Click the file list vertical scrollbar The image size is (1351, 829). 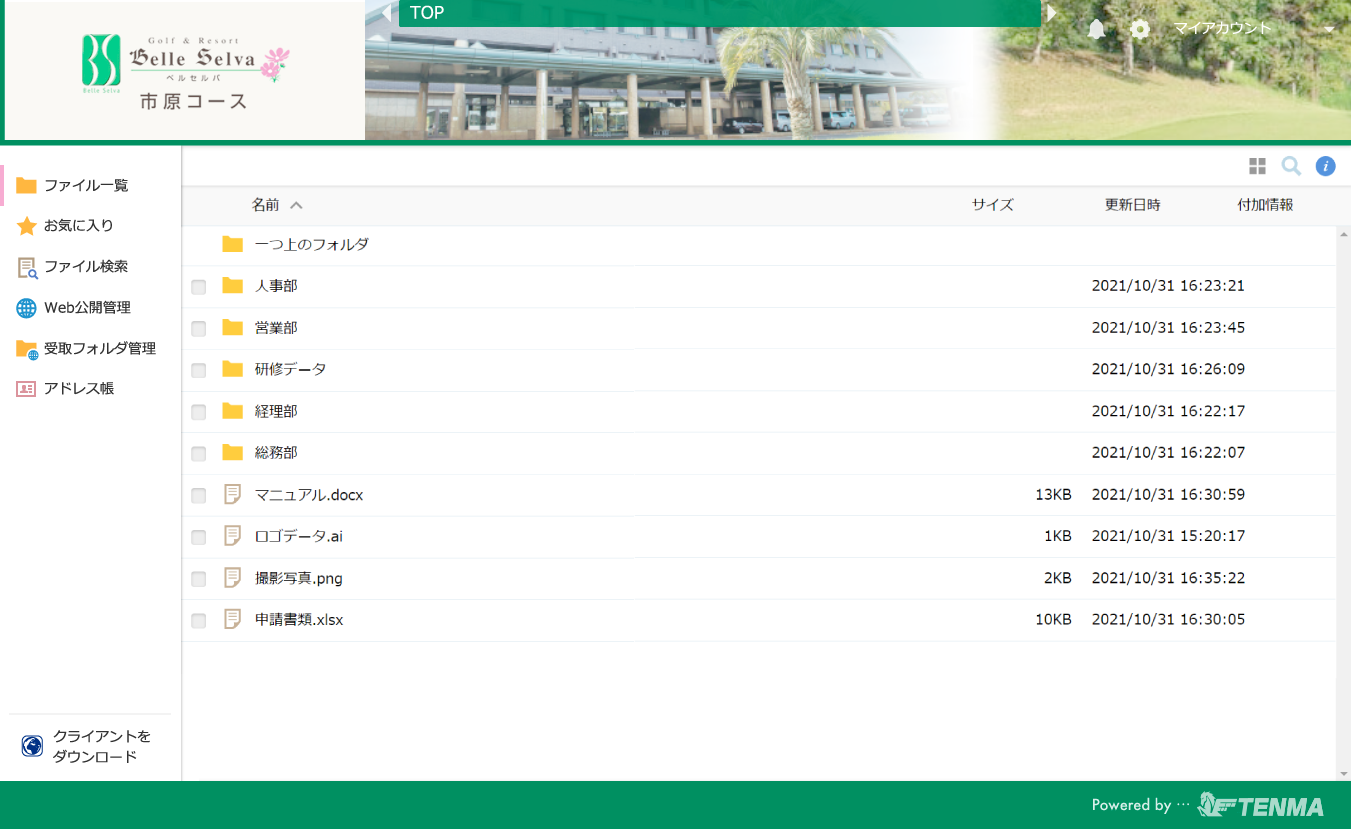(1343, 500)
